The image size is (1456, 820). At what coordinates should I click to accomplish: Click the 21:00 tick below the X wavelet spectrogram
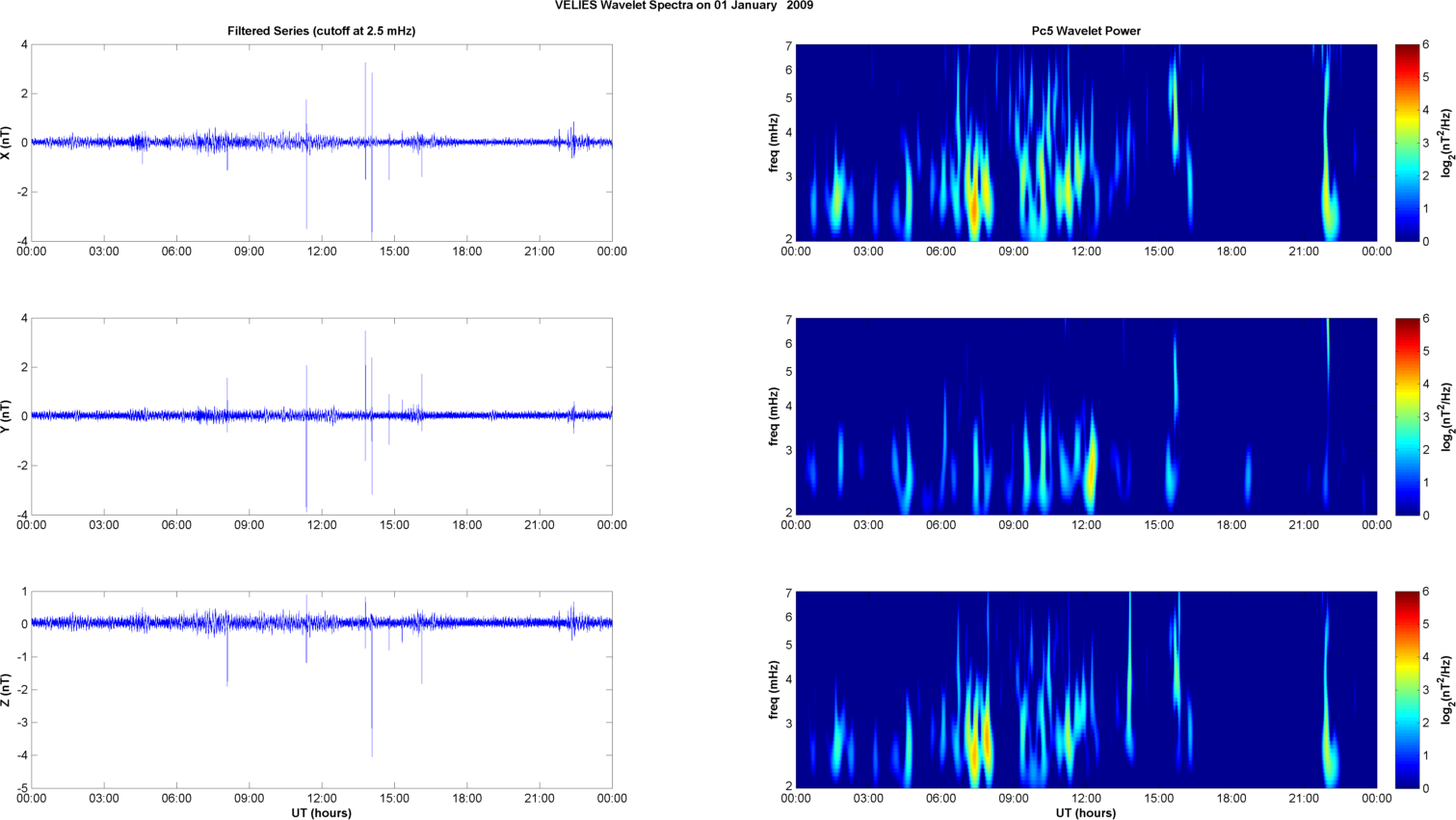point(1304,251)
